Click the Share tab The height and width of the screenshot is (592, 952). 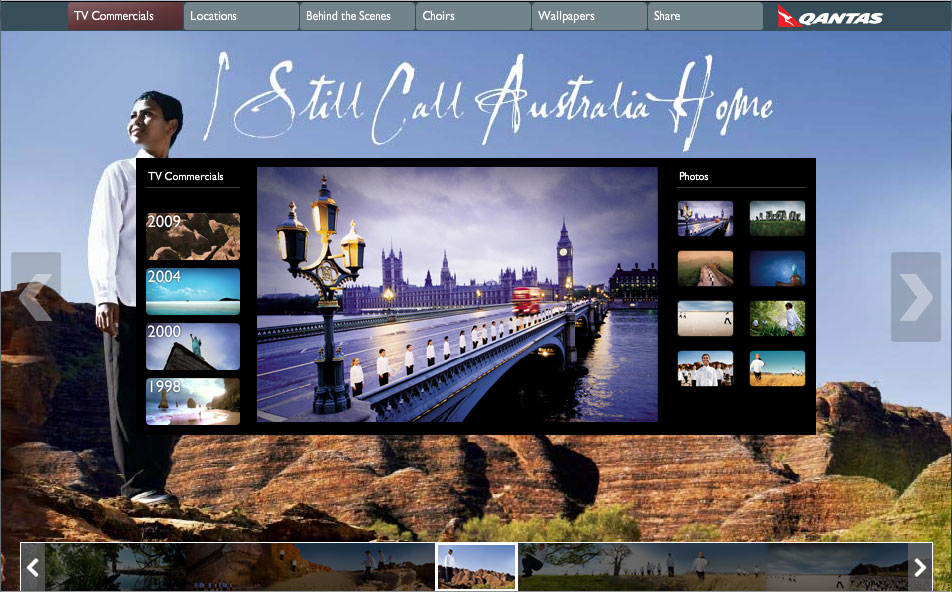705,16
